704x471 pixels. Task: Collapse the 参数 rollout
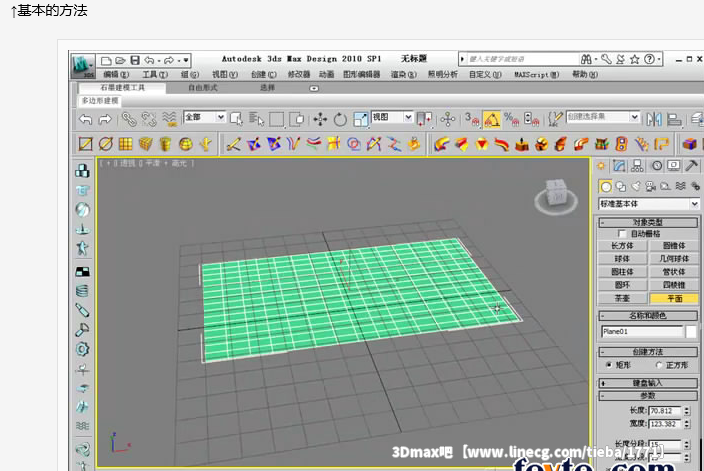coord(648,396)
